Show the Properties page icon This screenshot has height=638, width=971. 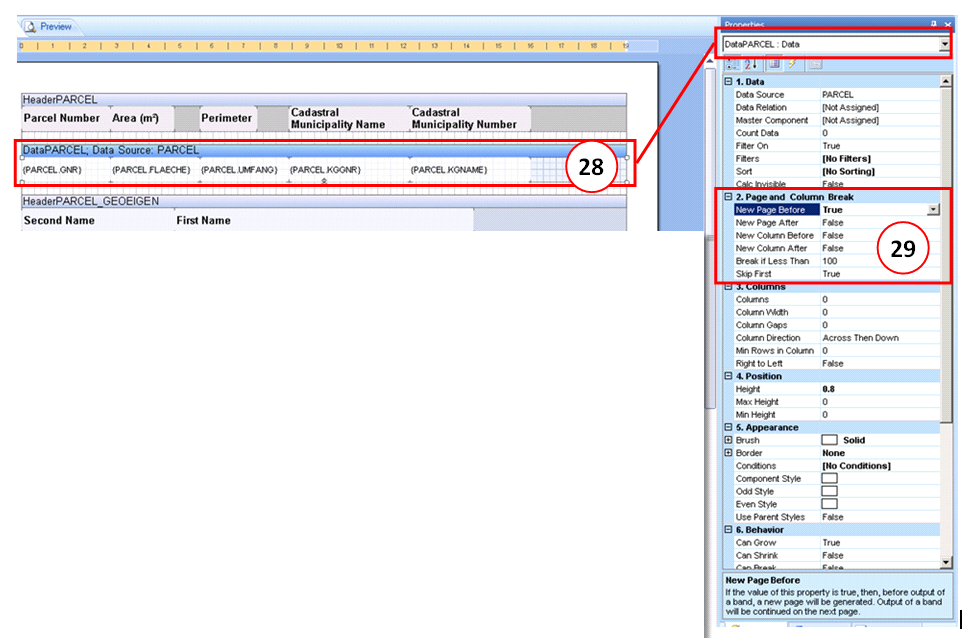(772, 64)
